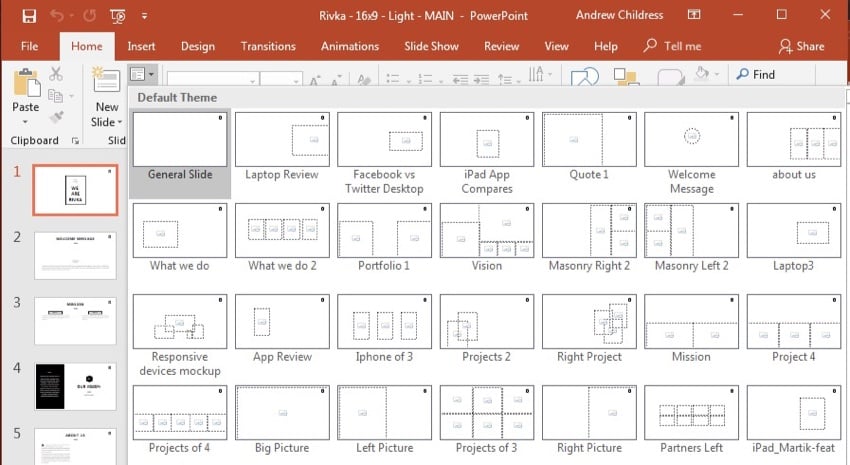Choose the Quote 1 layout

(x=589, y=146)
